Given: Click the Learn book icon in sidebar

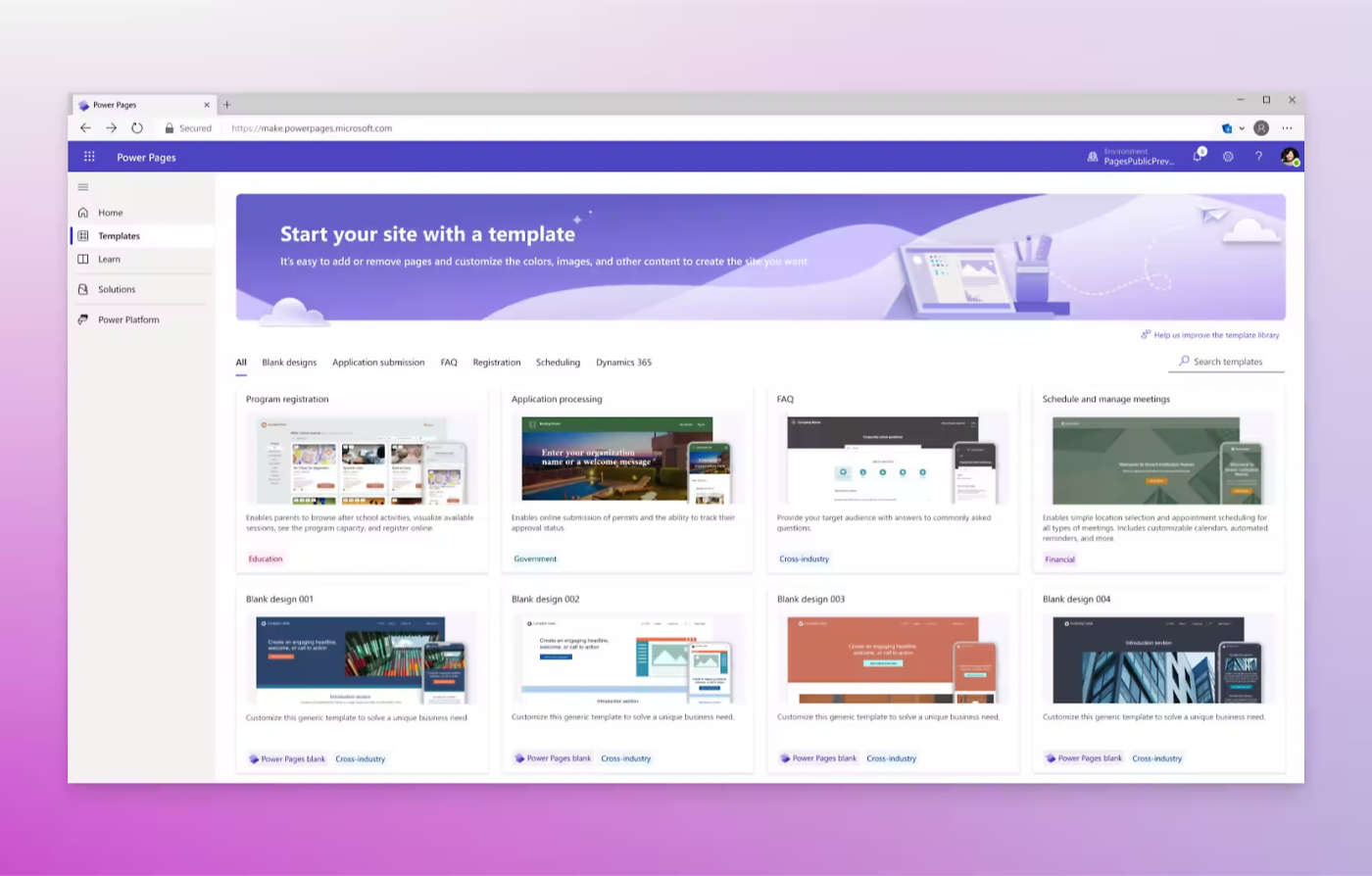Looking at the screenshot, I should coord(83,260).
